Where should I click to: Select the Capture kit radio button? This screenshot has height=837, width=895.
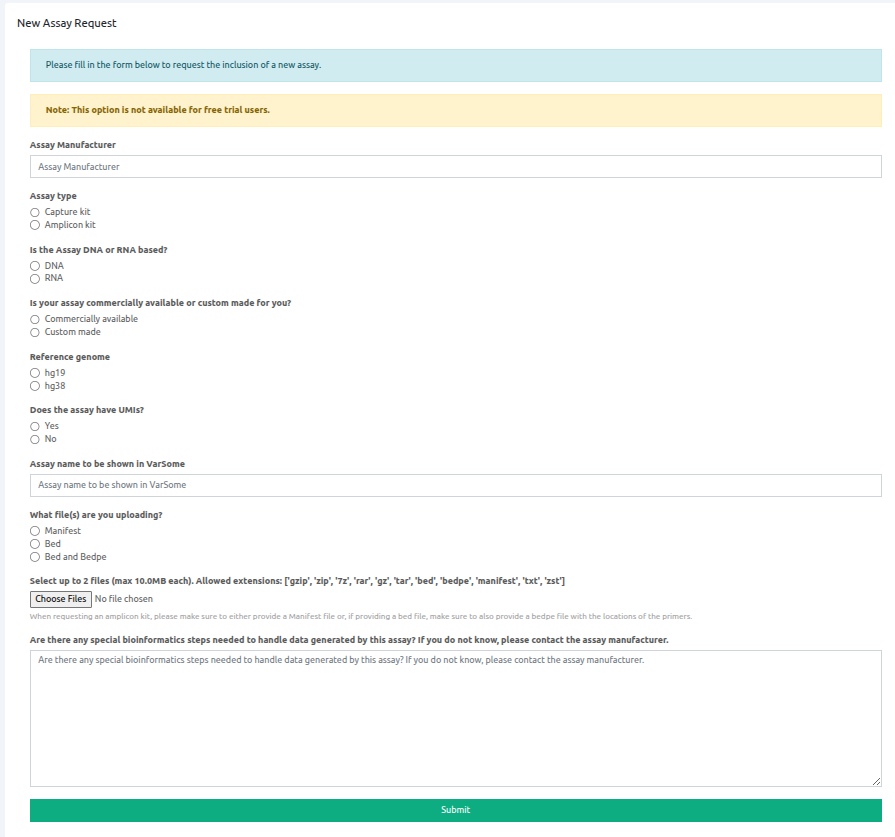point(35,212)
